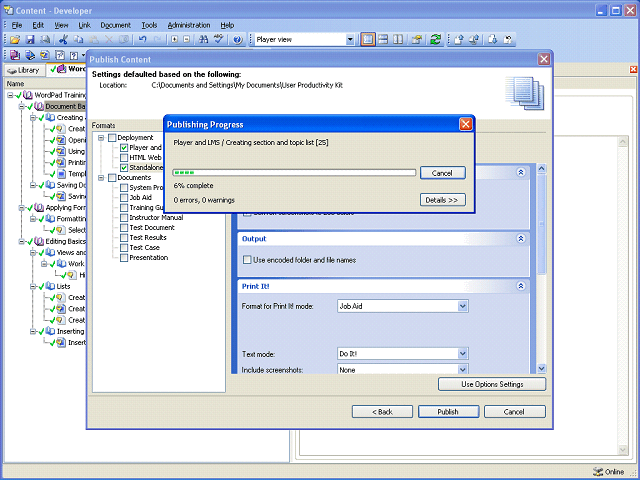The height and width of the screenshot is (480, 640).
Task: Open the Administration menu
Action: pyautogui.click(x=189, y=25)
